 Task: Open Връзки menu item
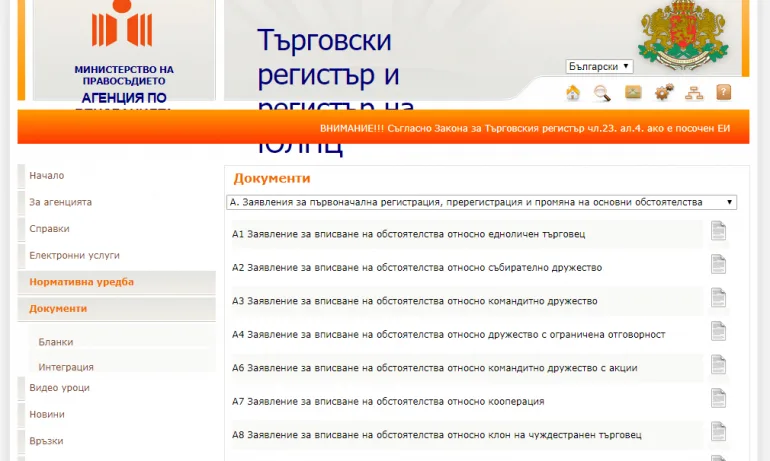(x=46, y=440)
